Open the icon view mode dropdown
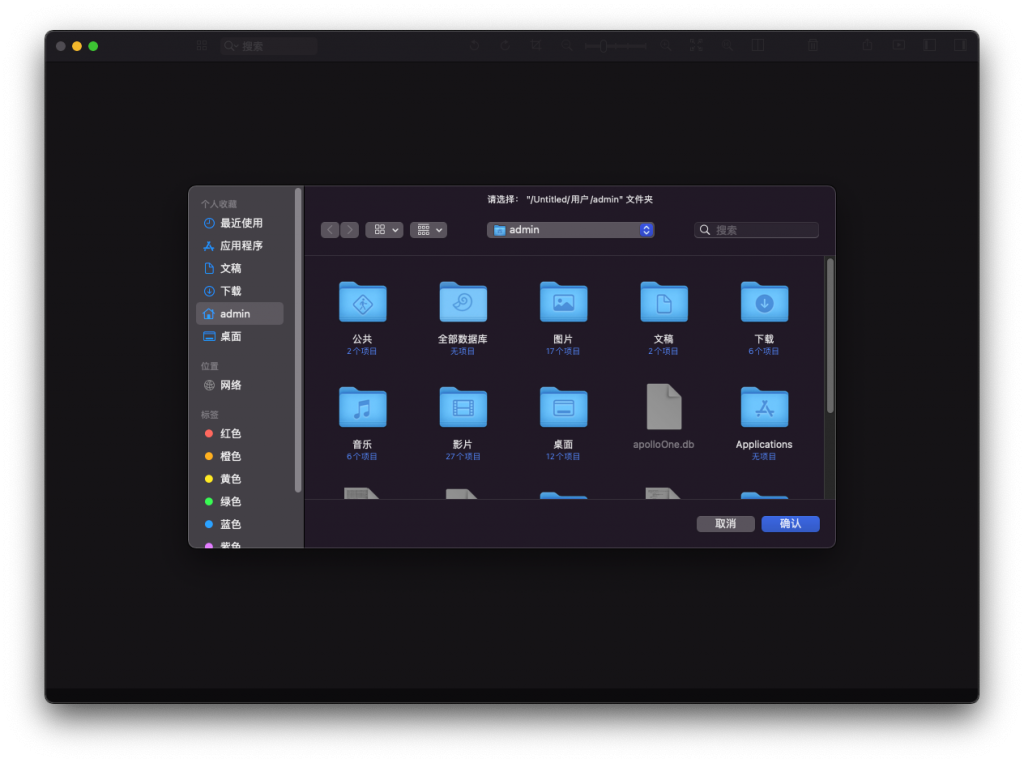Viewport: 1024px width, 763px height. [384, 230]
